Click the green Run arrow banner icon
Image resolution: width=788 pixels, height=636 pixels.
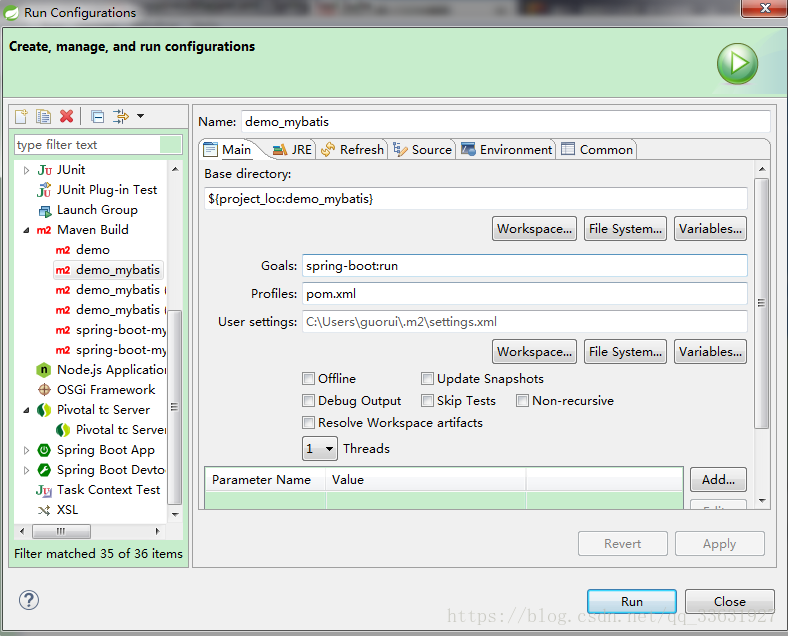click(x=737, y=64)
